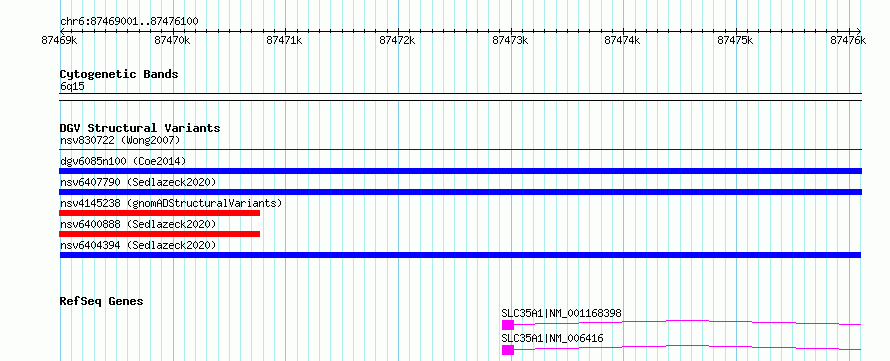Click the magenta exon box of NM_001168398

(x=507, y=325)
